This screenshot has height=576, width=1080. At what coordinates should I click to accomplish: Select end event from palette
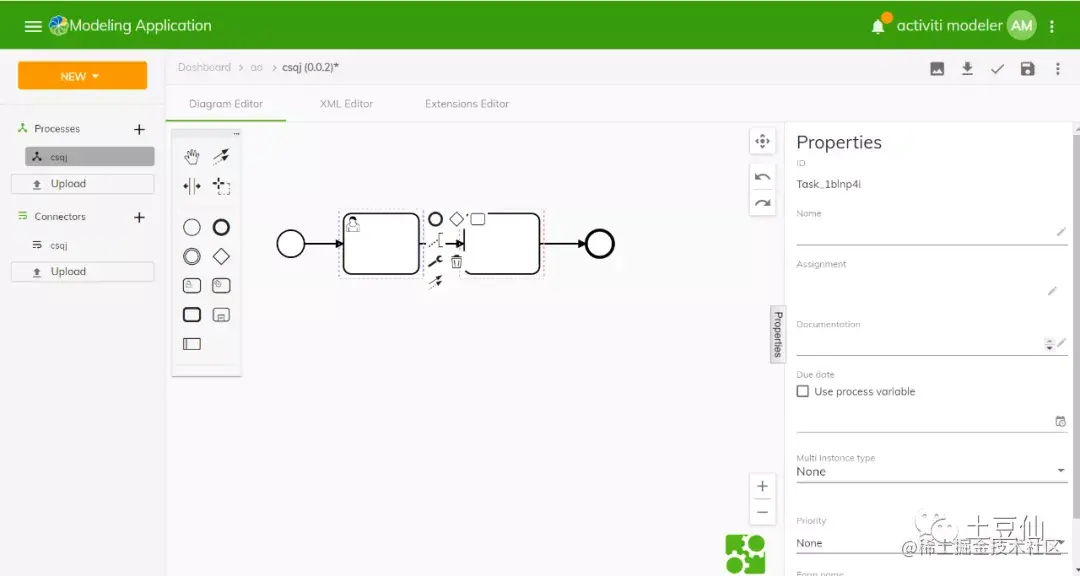(221, 227)
